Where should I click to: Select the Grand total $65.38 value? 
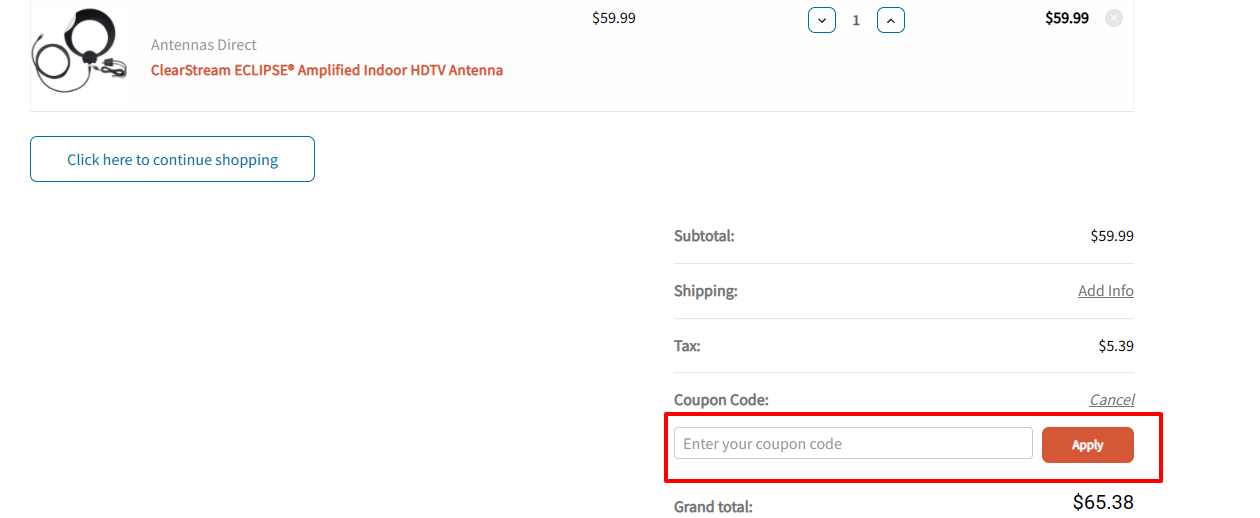[x=1103, y=502]
